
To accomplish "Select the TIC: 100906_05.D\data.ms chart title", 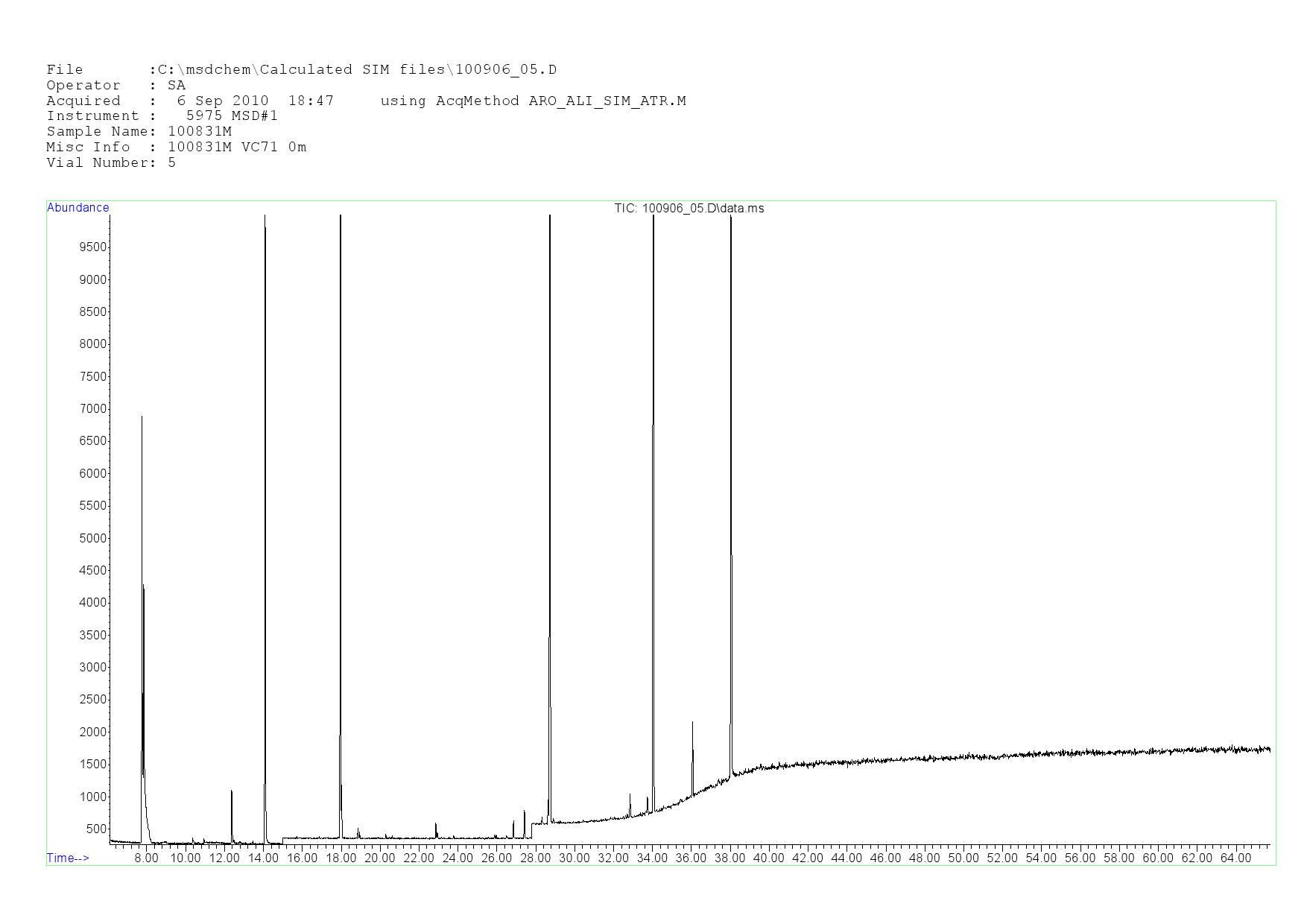I will [x=689, y=209].
